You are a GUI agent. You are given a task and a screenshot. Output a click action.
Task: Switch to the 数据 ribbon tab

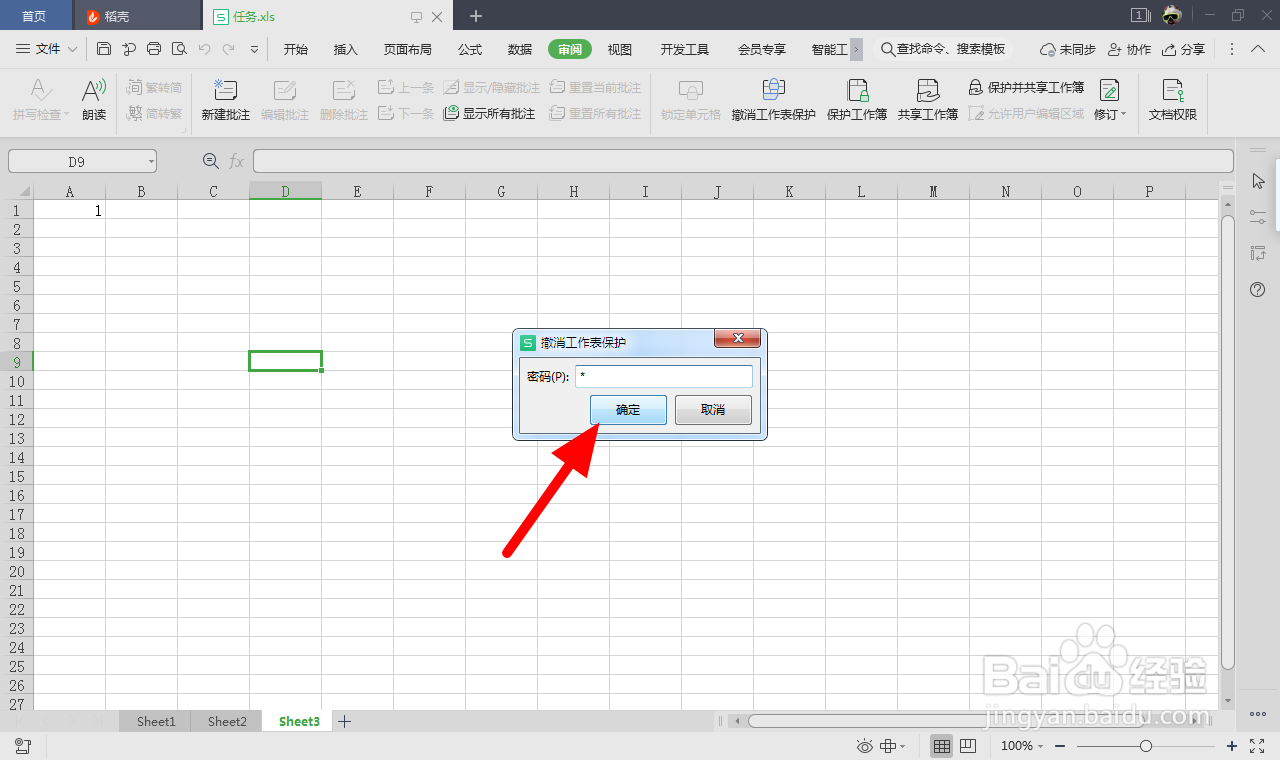pyautogui.click(x=520, y=49)
